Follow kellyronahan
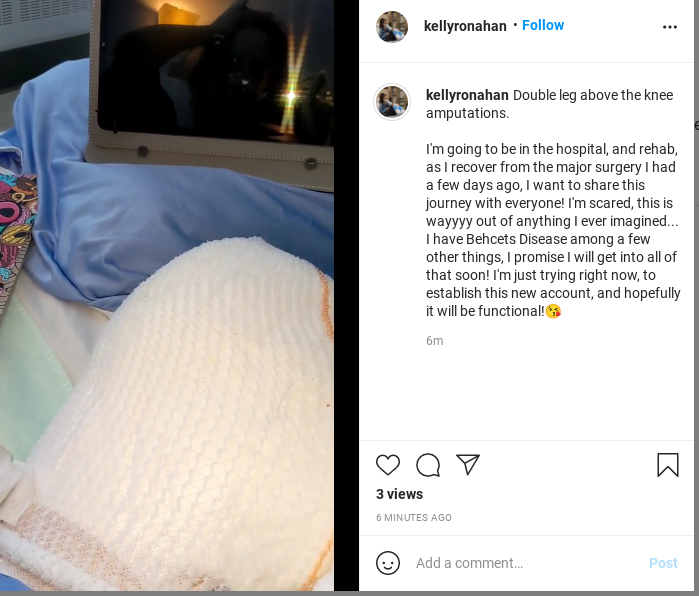699x596 pixels. click(x=543, y=25)
